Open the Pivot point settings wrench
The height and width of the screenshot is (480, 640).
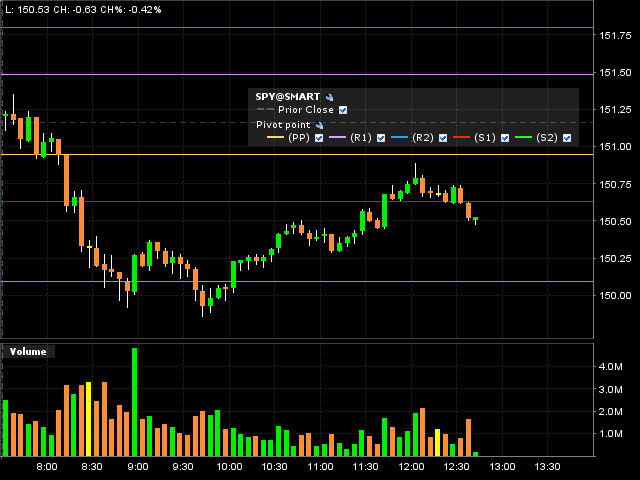pos(320,125)
